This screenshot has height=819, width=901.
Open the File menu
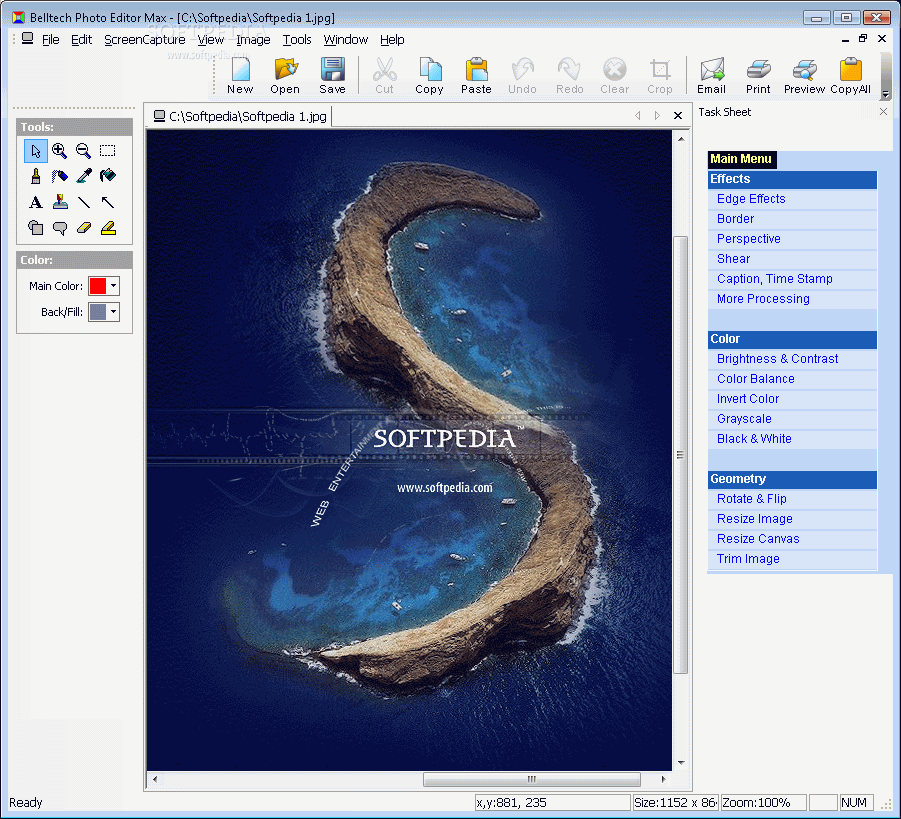(x=51, y=40)
